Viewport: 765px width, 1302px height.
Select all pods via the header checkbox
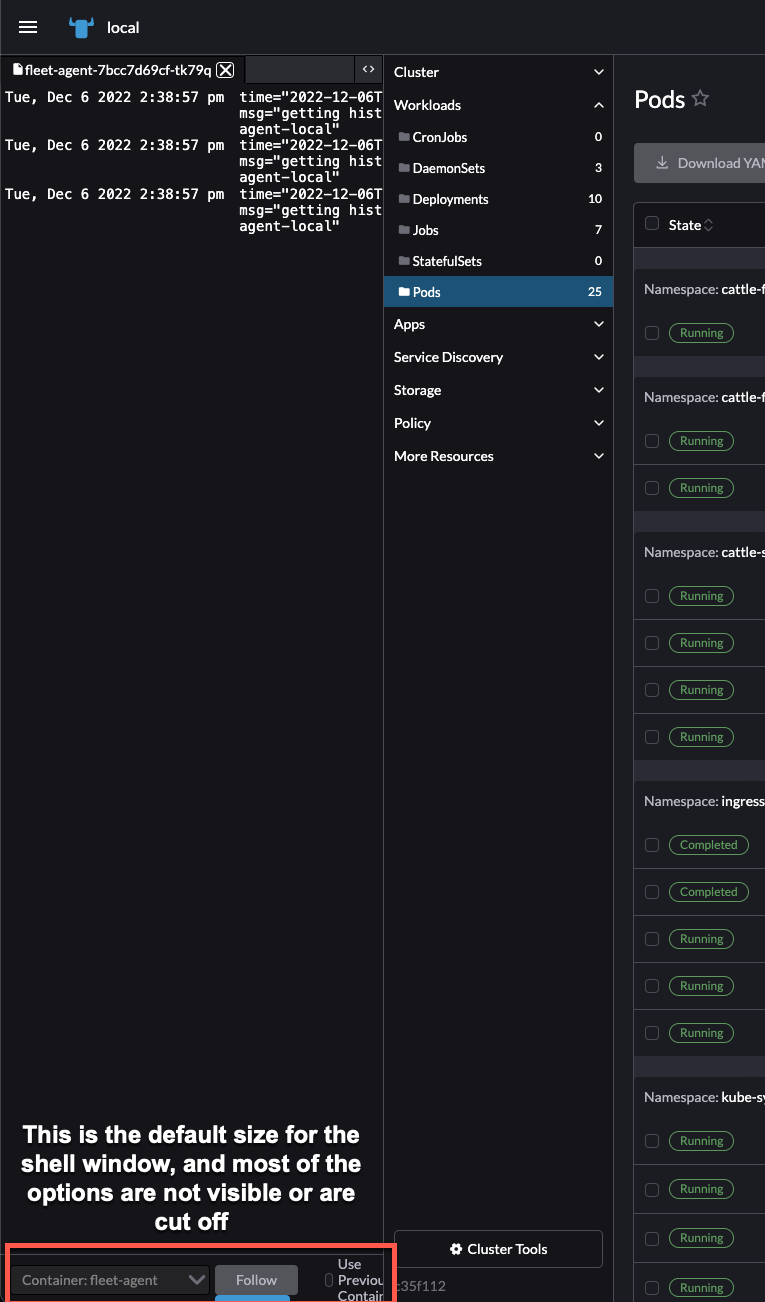pos(652,225)
